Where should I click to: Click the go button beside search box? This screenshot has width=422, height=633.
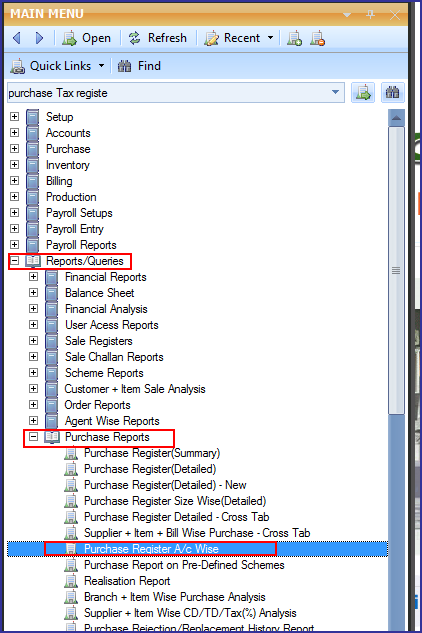(363, 93)
